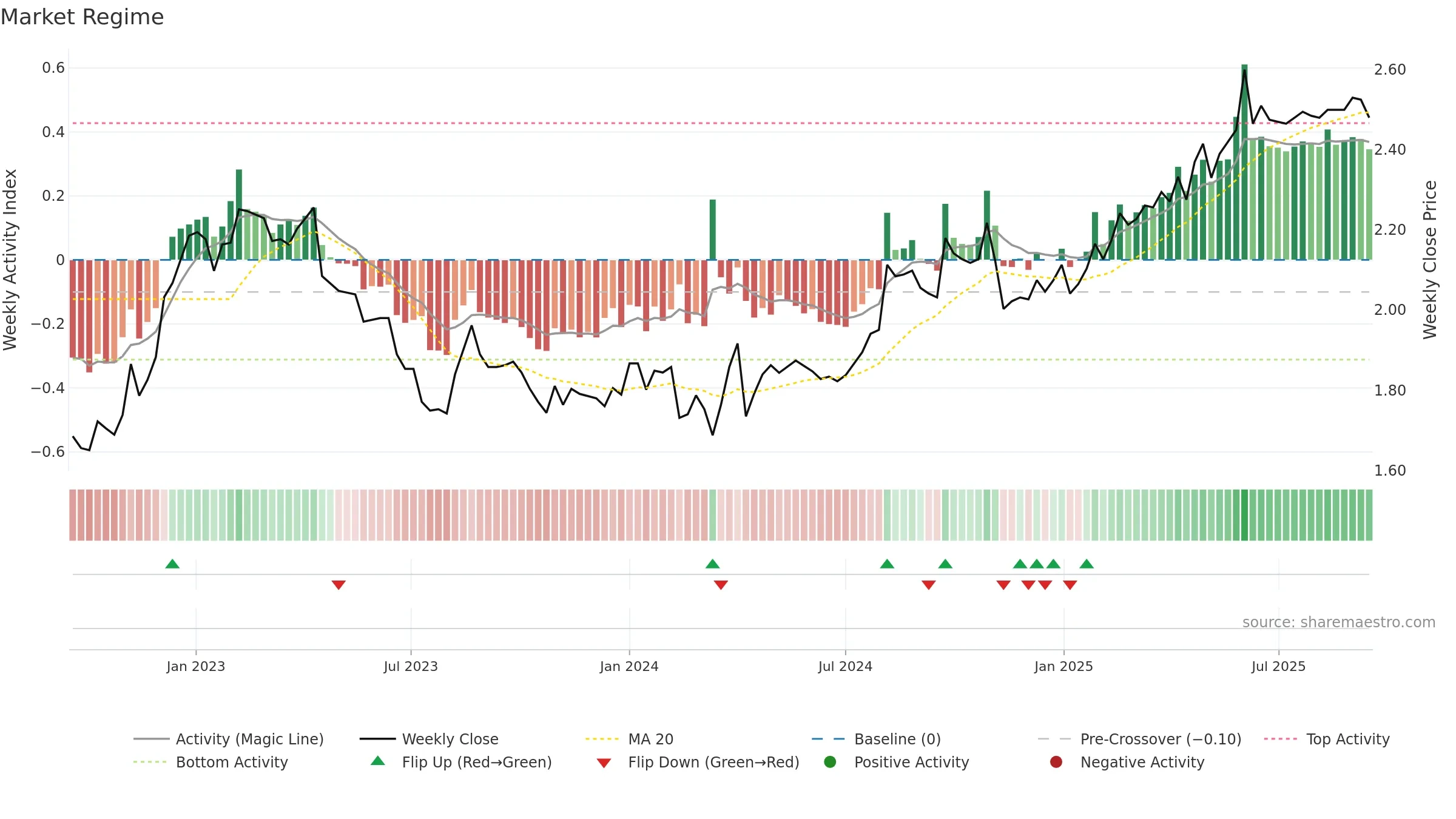Toggle the Pre-Crossover (−0.10) legend entry
Viewport: 1456px width, 819px height.
click(1139, 739)
